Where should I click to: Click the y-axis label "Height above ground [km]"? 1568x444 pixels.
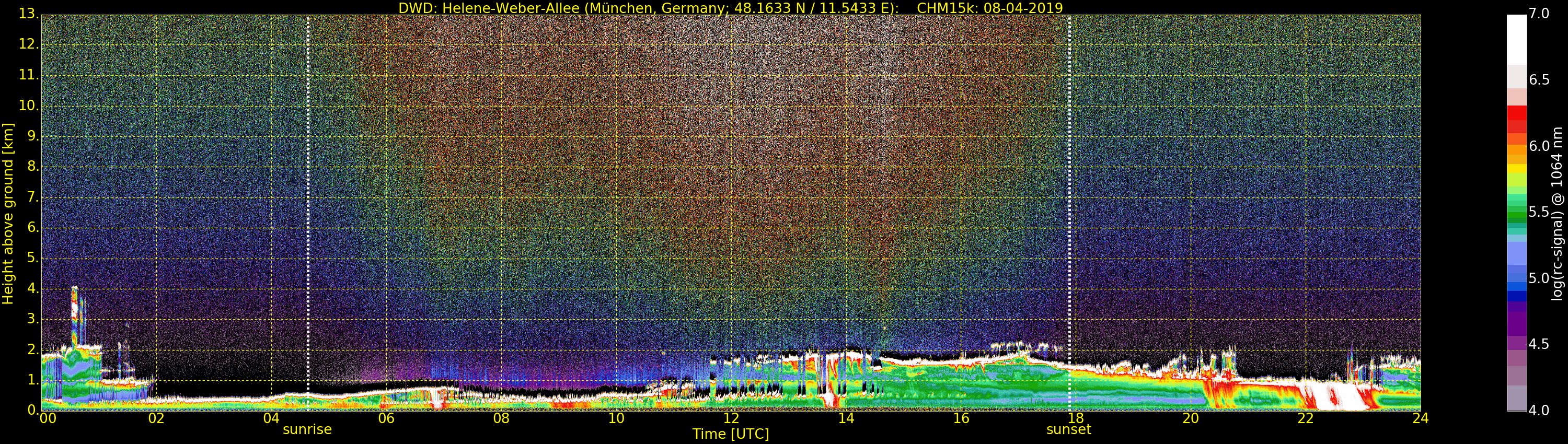click(x=8, y=214)
